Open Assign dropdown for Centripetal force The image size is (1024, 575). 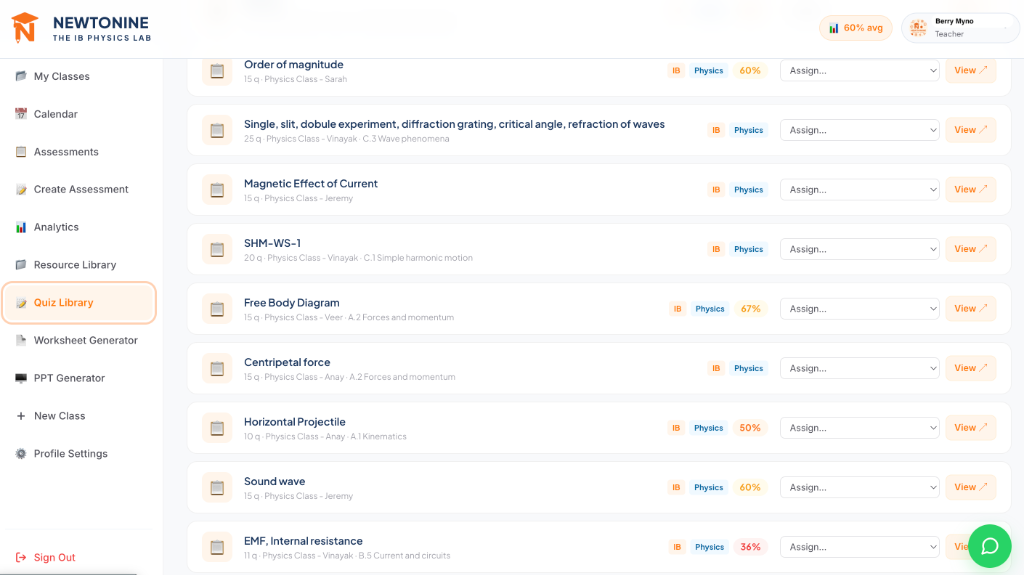(859, 368)
